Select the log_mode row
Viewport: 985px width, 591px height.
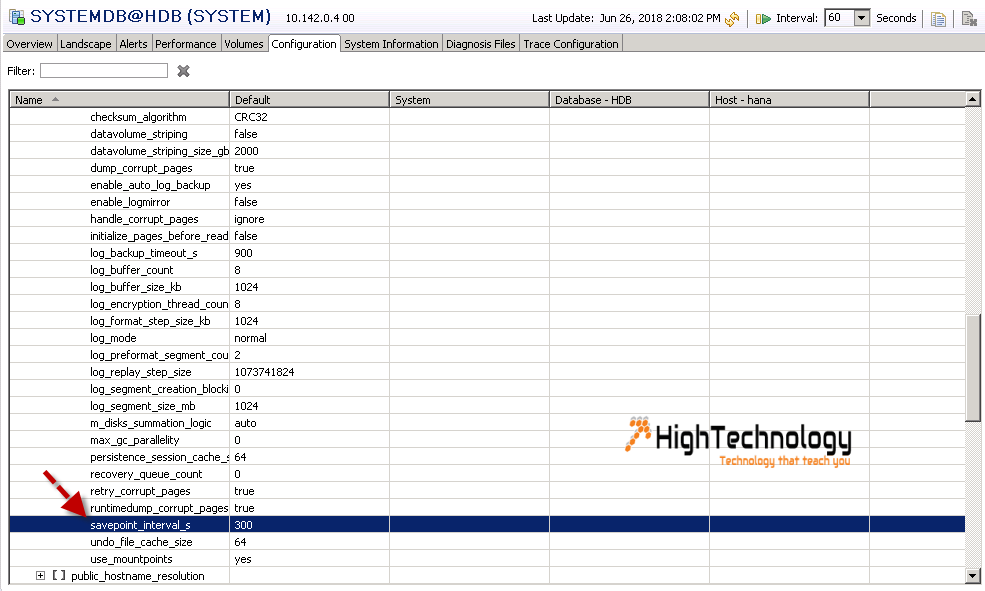click(x=487, y=337)
